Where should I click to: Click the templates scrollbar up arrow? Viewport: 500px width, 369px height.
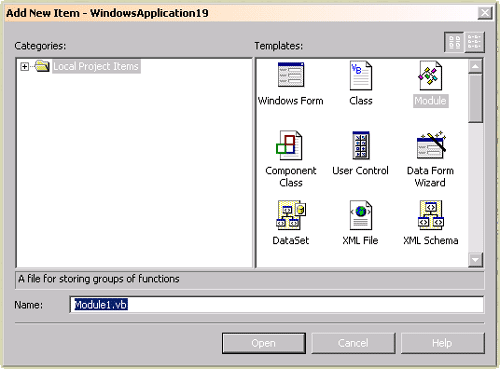click(475, 66)
